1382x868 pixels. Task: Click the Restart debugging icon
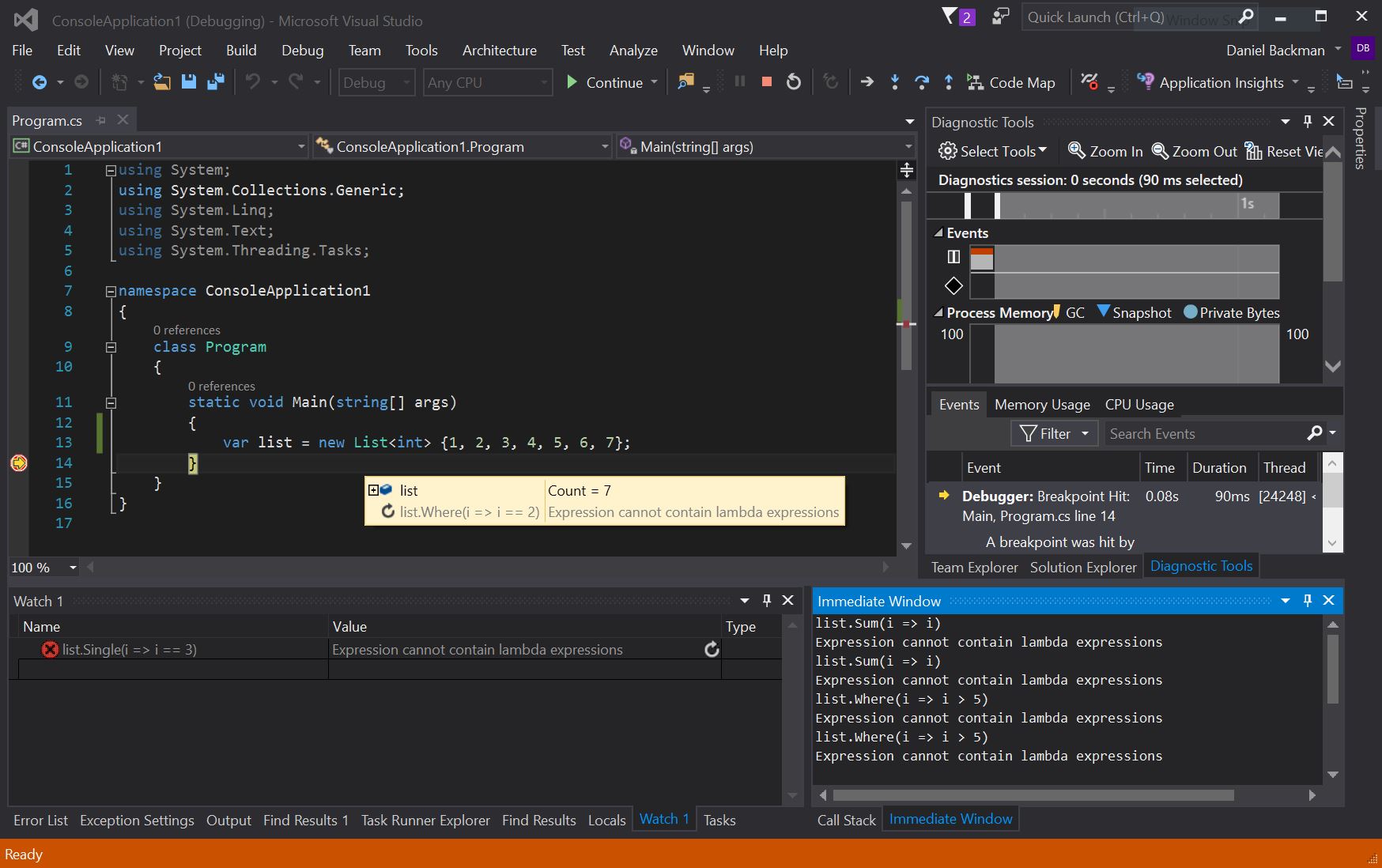(x=794, y=82)
